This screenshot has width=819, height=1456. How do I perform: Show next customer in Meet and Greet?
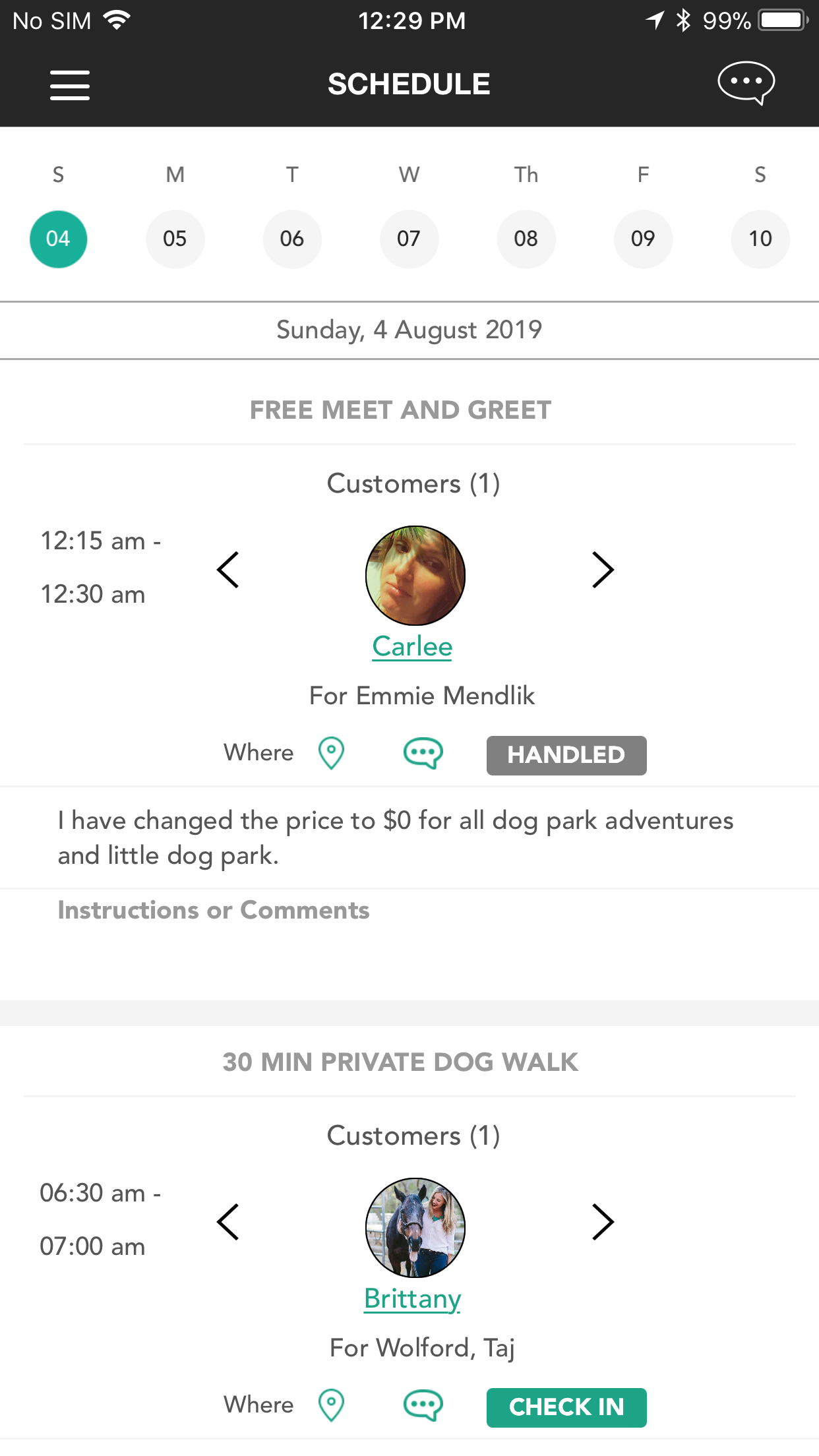coord(603,570)
